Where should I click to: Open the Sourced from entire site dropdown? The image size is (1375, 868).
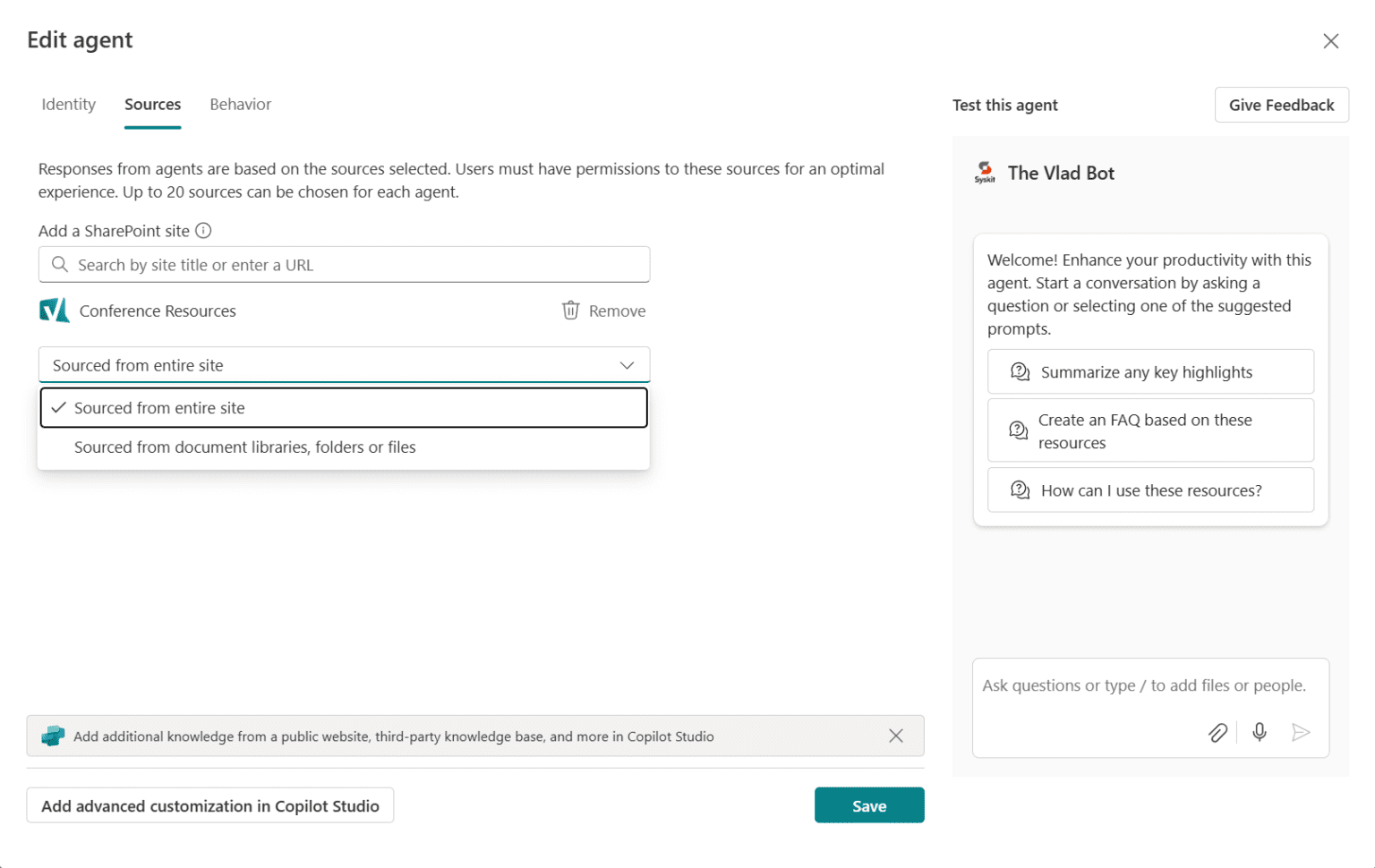pyautogui.click(x=344, y=365)
